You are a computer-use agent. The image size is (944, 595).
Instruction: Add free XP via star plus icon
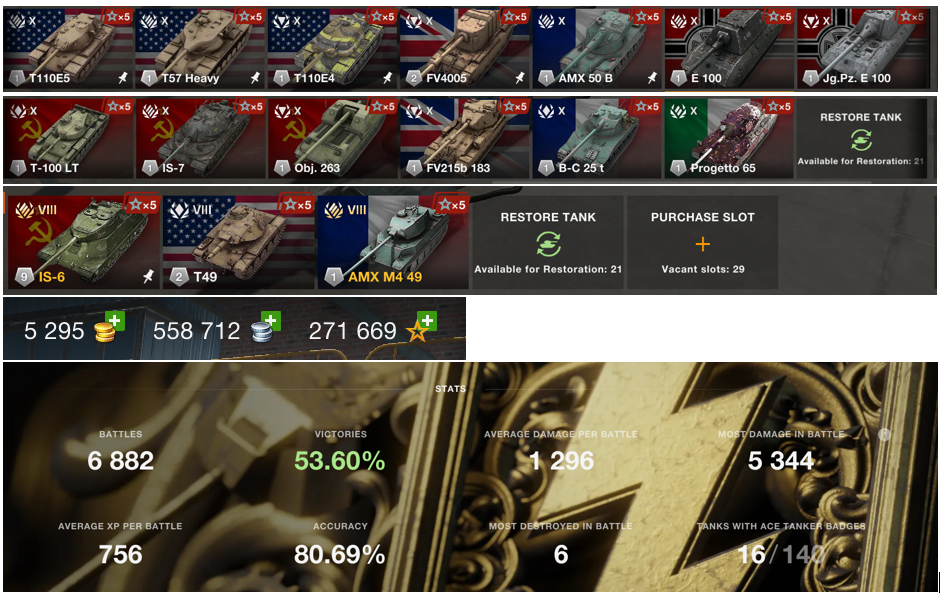point(427,321)
